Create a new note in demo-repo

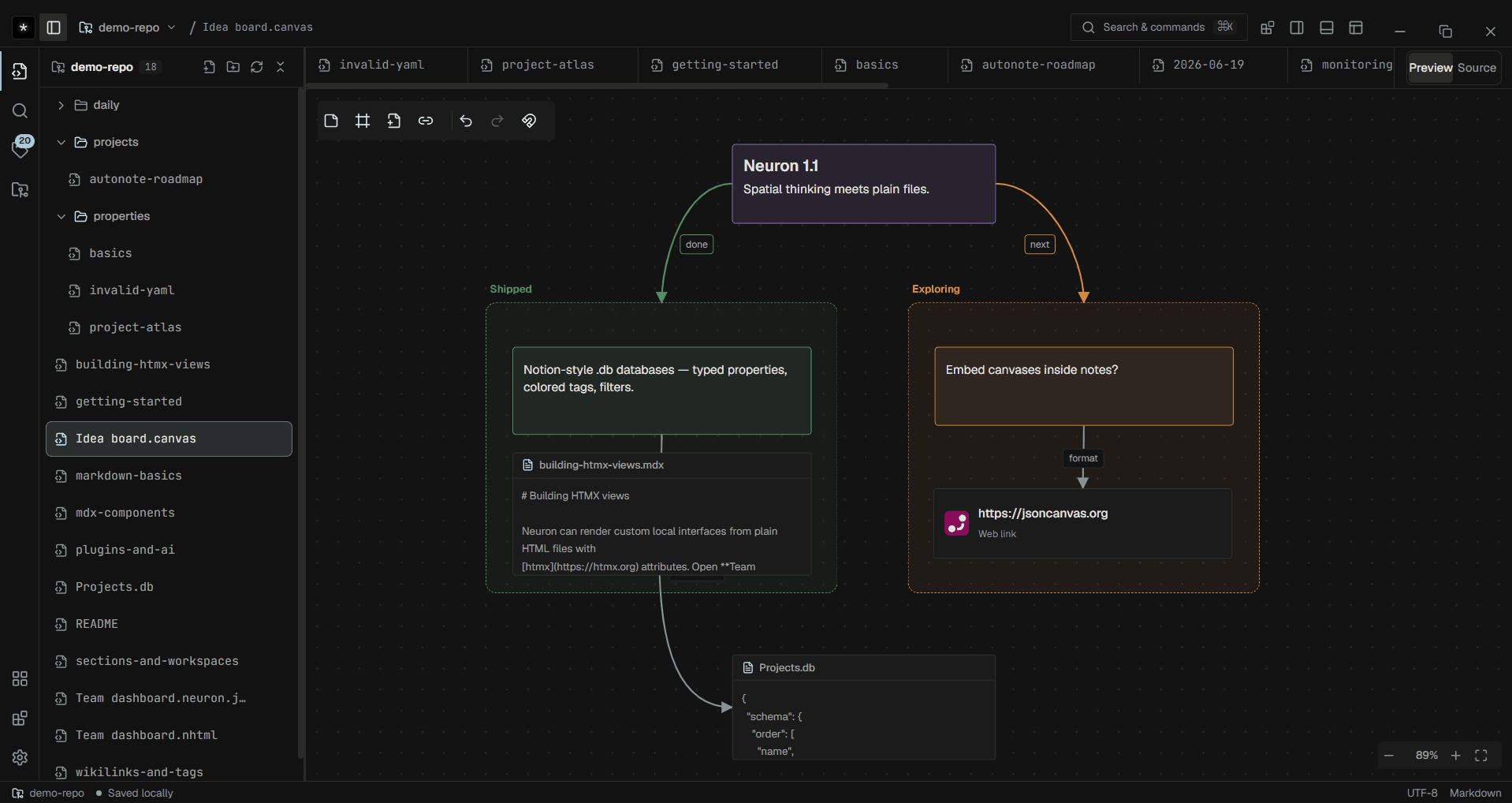pyautogui.click(x=209, y=67)
